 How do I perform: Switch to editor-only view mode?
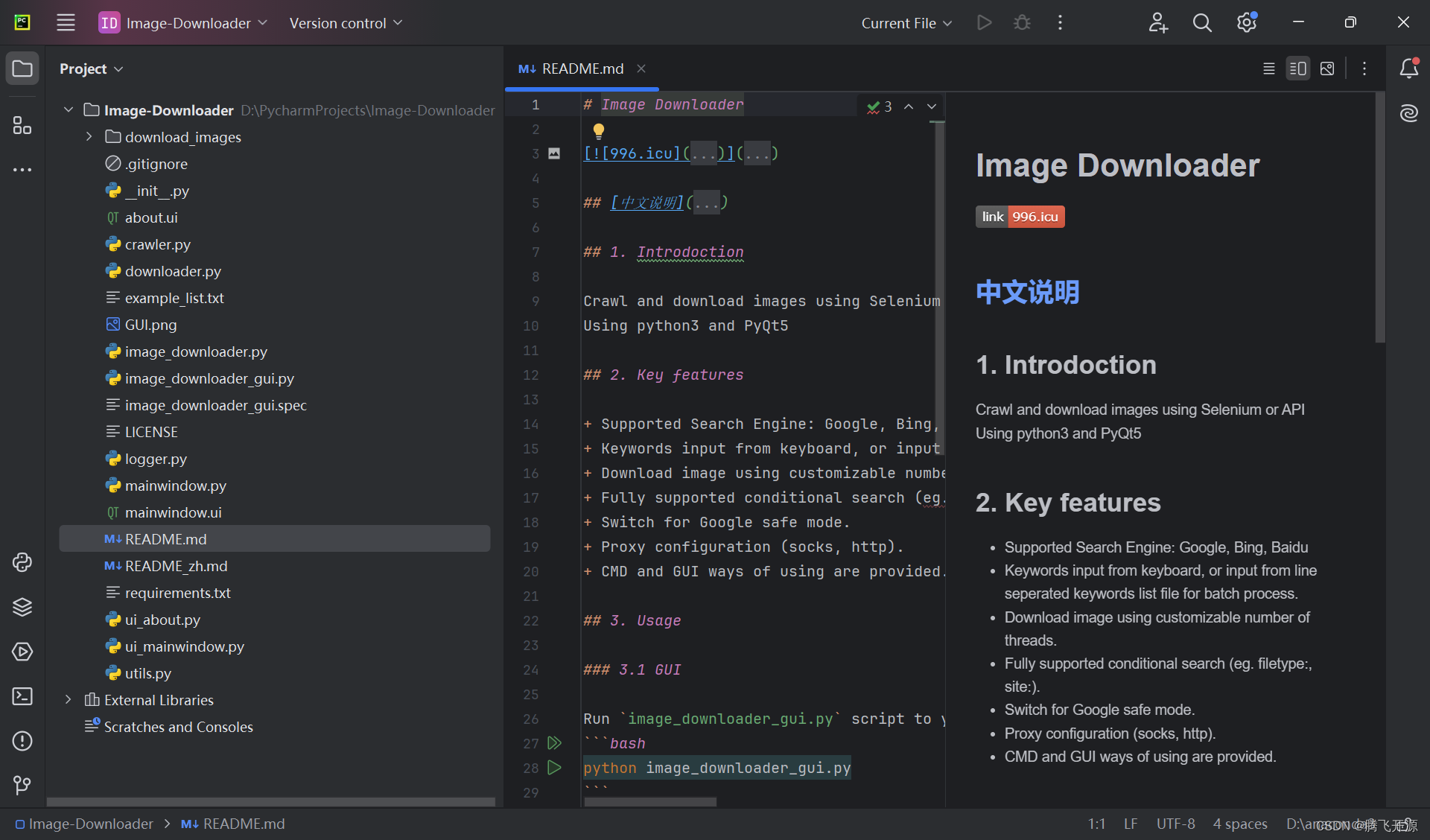[1269, 69]
